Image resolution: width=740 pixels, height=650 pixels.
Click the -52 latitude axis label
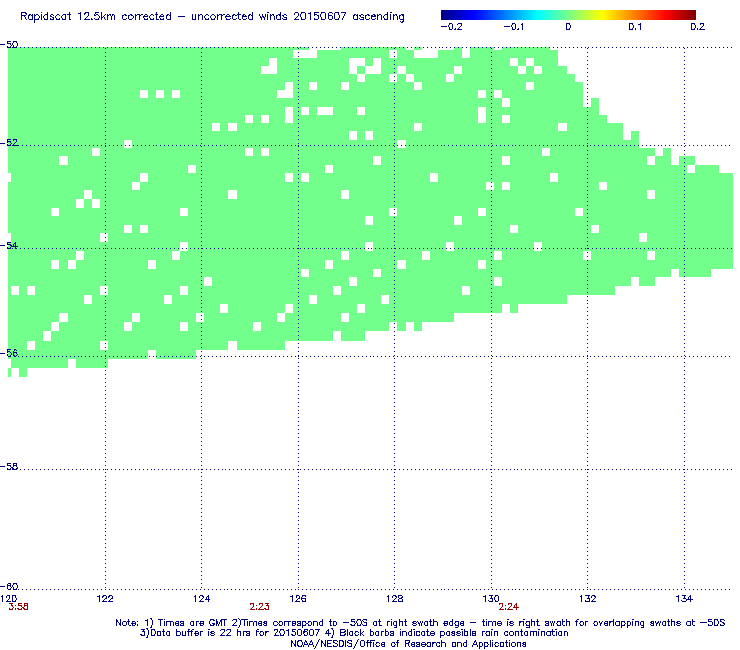(9, 143)
